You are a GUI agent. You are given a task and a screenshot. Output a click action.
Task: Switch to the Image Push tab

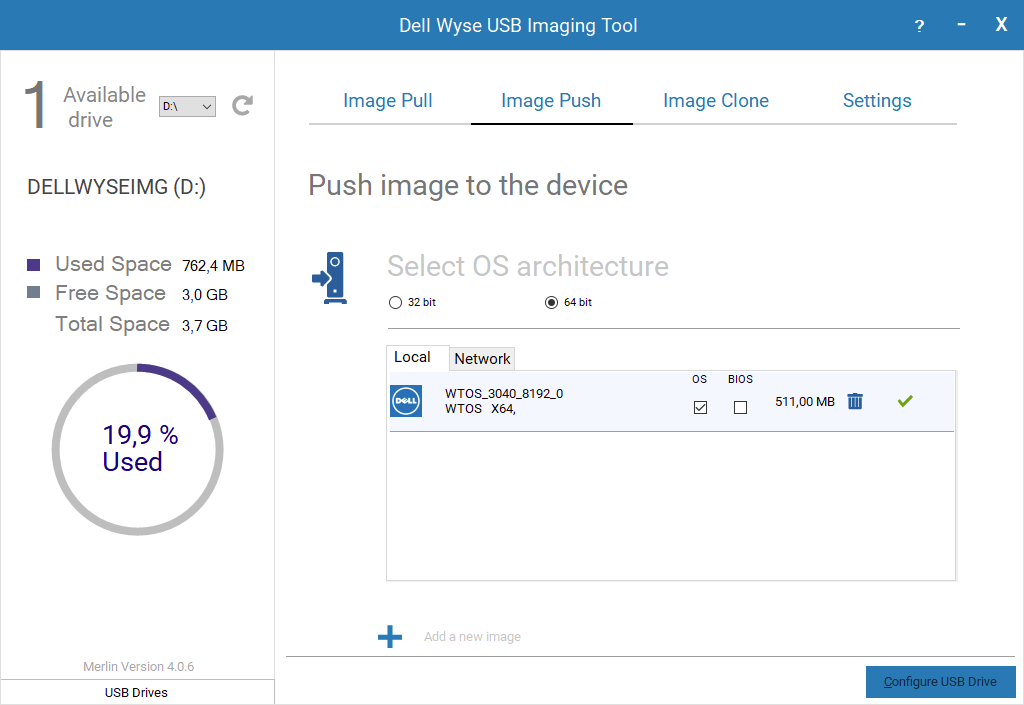point(551,101)
